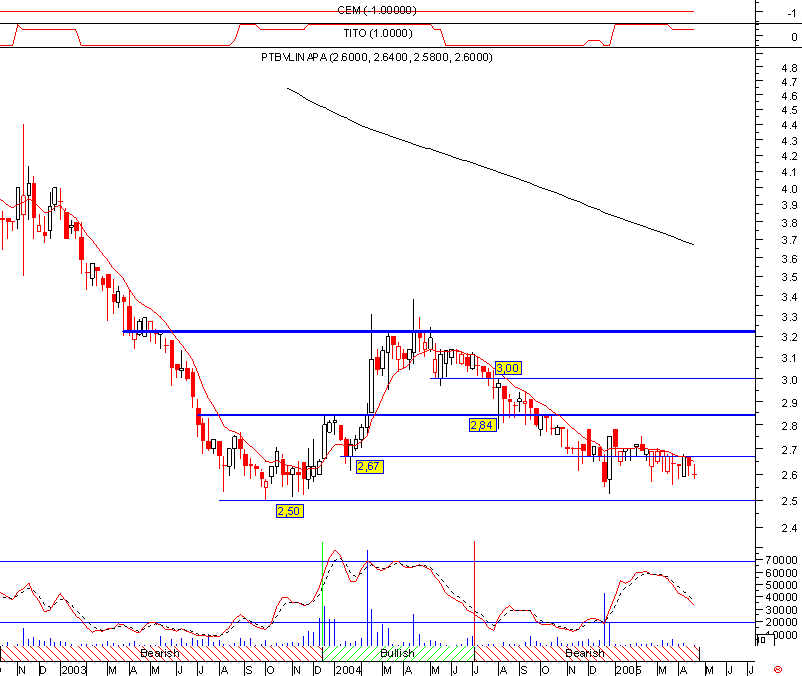Click the green vertical marker starting Bullish zone
Screen dimensions: 802x676
coord(322,593)
